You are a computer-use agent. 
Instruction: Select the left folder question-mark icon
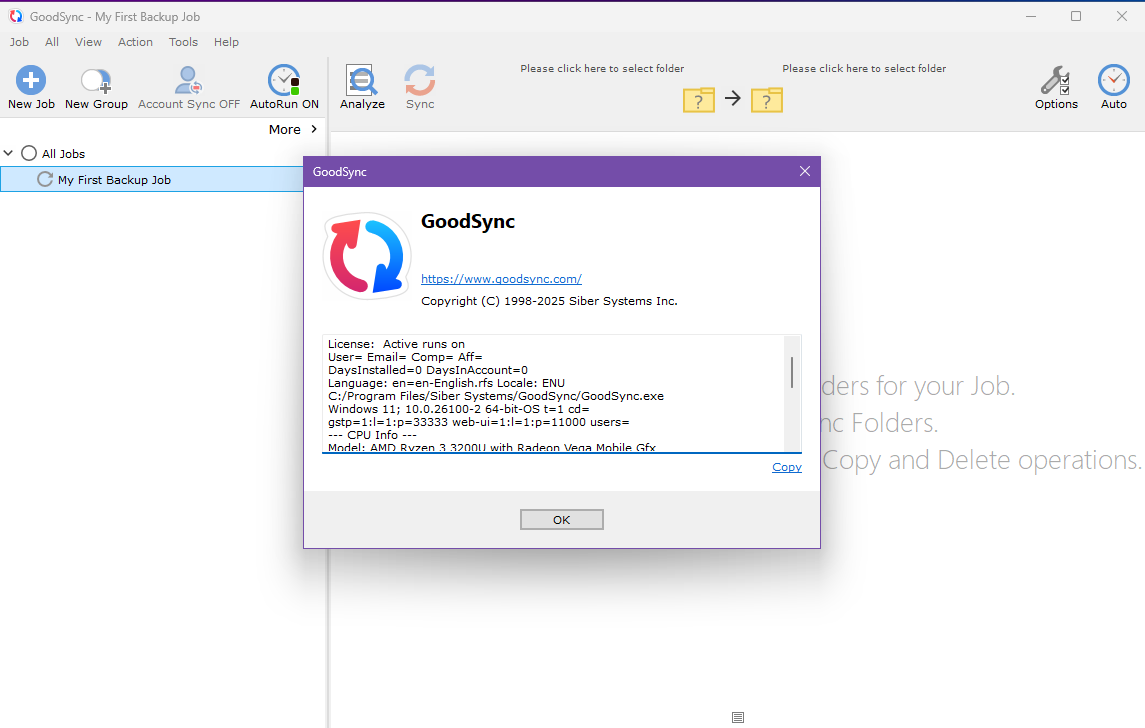[699, 99]
